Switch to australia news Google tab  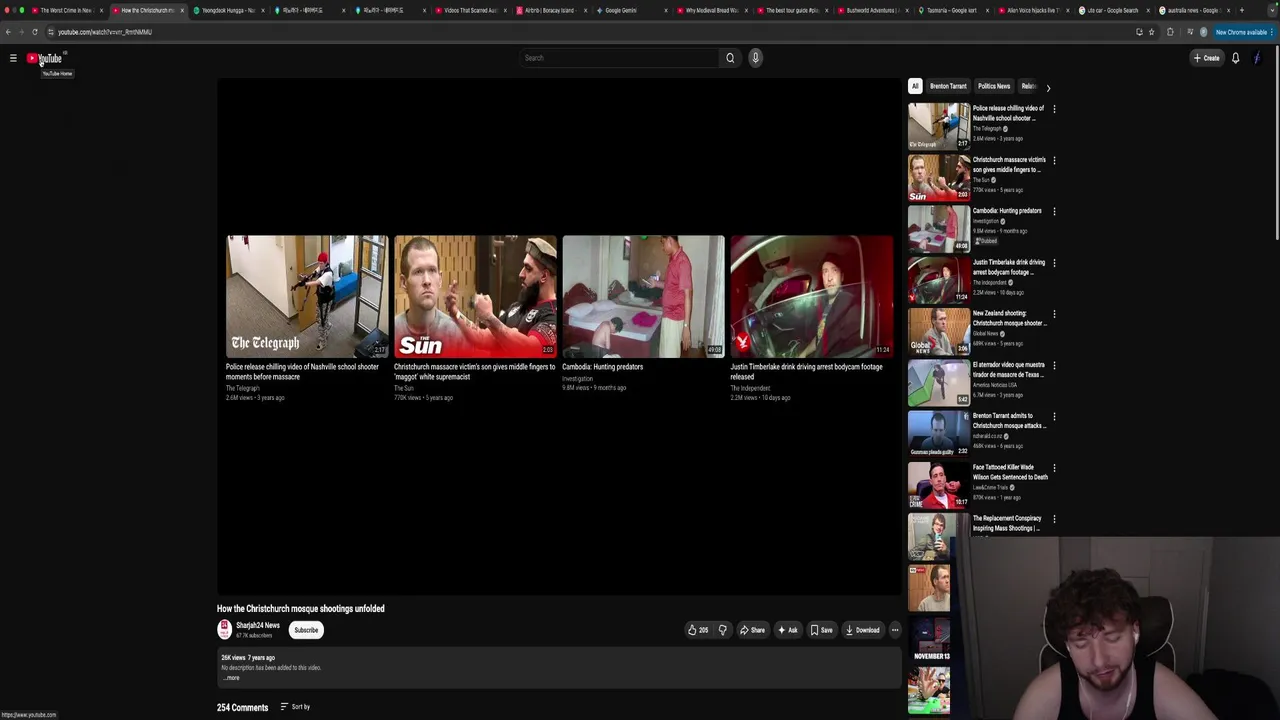[x=1196, y=10]
